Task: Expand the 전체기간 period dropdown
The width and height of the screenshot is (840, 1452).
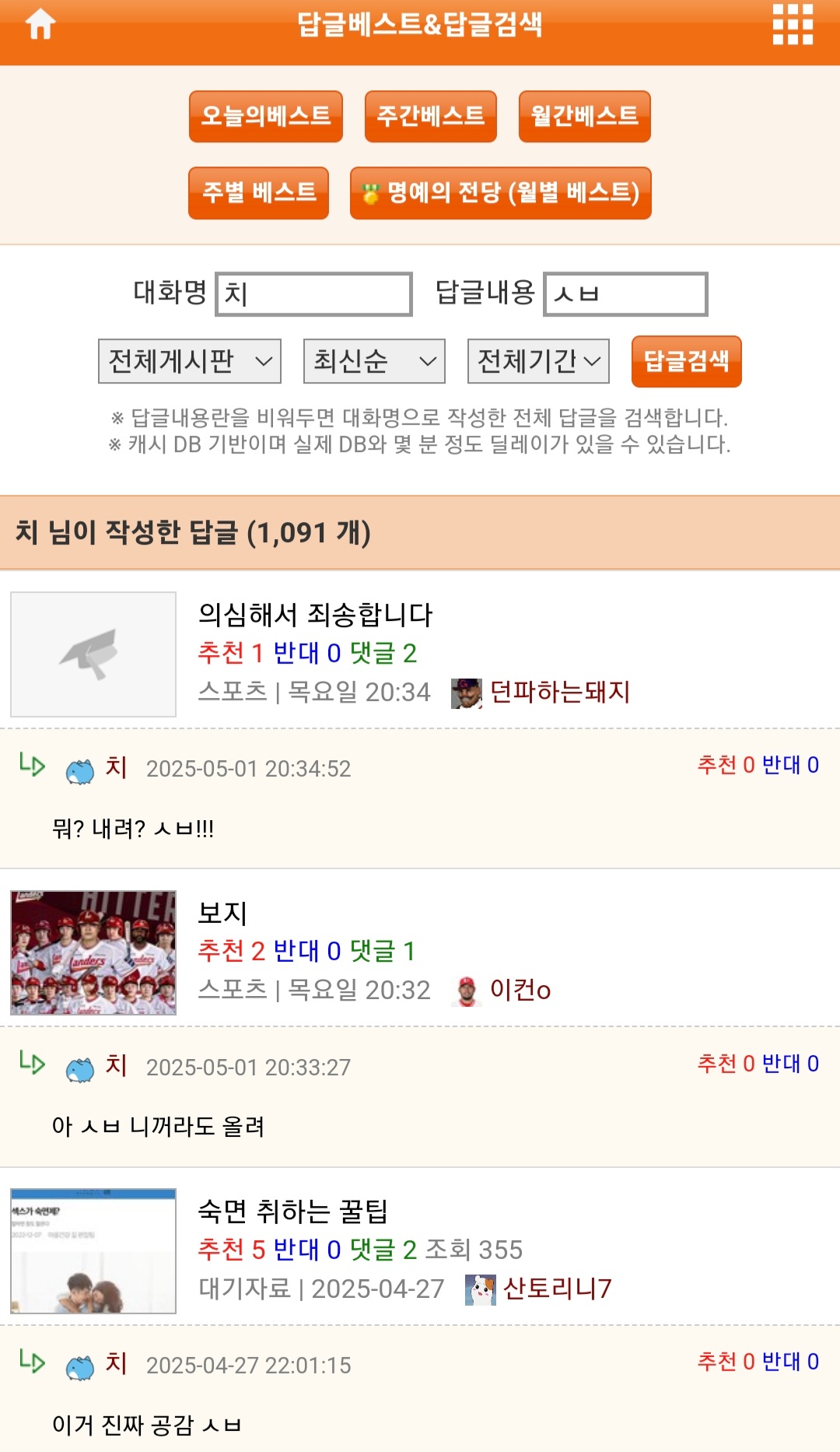Action: [537, 361]
